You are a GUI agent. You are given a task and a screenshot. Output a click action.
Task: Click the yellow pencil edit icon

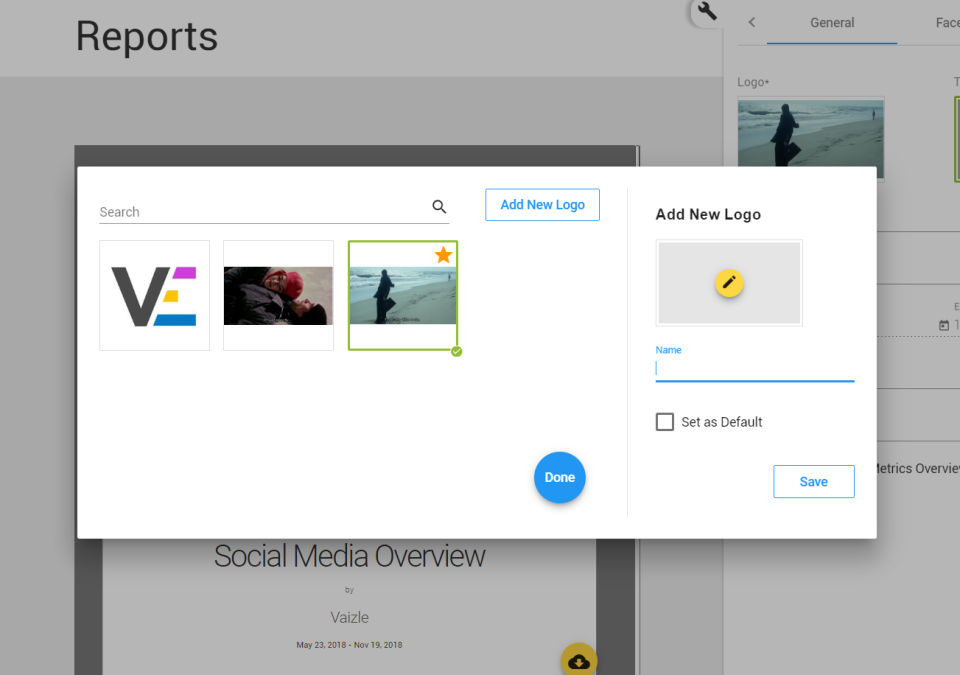coord(729,282)
